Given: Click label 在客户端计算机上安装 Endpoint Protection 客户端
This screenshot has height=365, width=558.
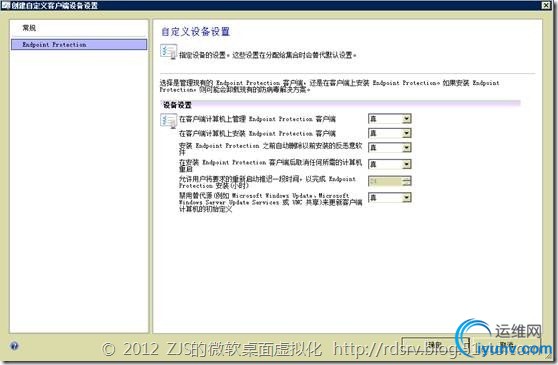Looking at the screenshot, I should (257, 133).
